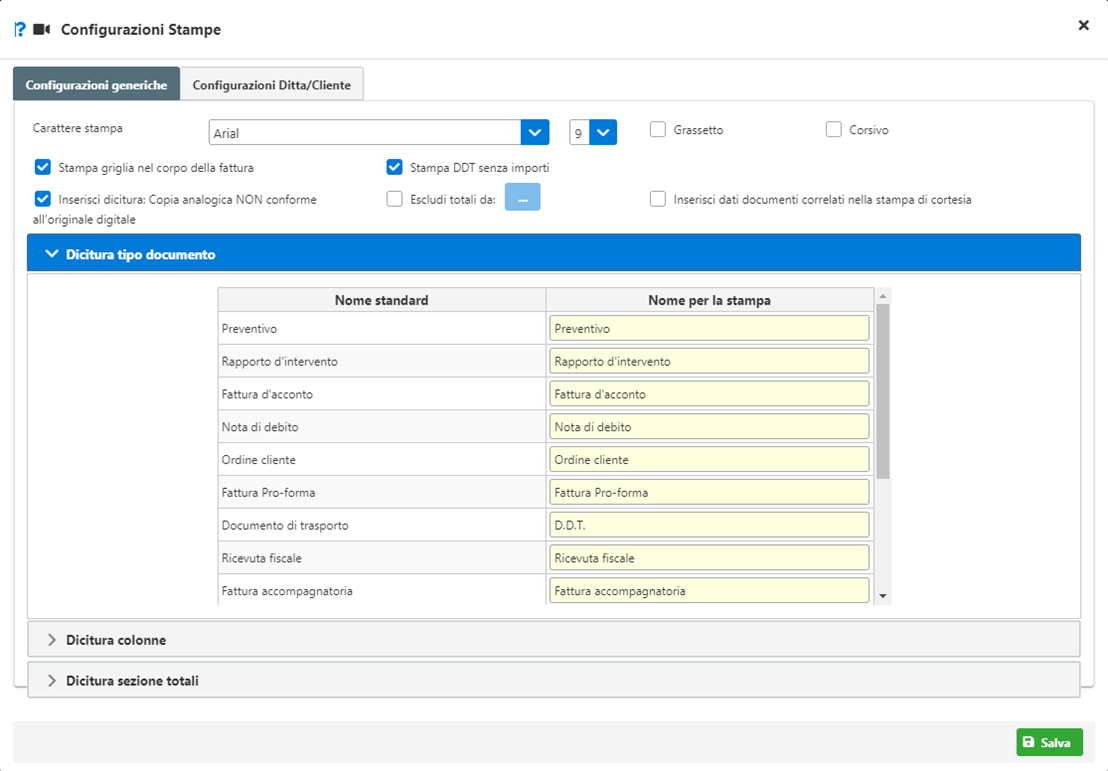Check Inserisci dati documenti correlati checkbox
Image resolution: width=1108 pixels, height=771 pixels.
(658, 199)
